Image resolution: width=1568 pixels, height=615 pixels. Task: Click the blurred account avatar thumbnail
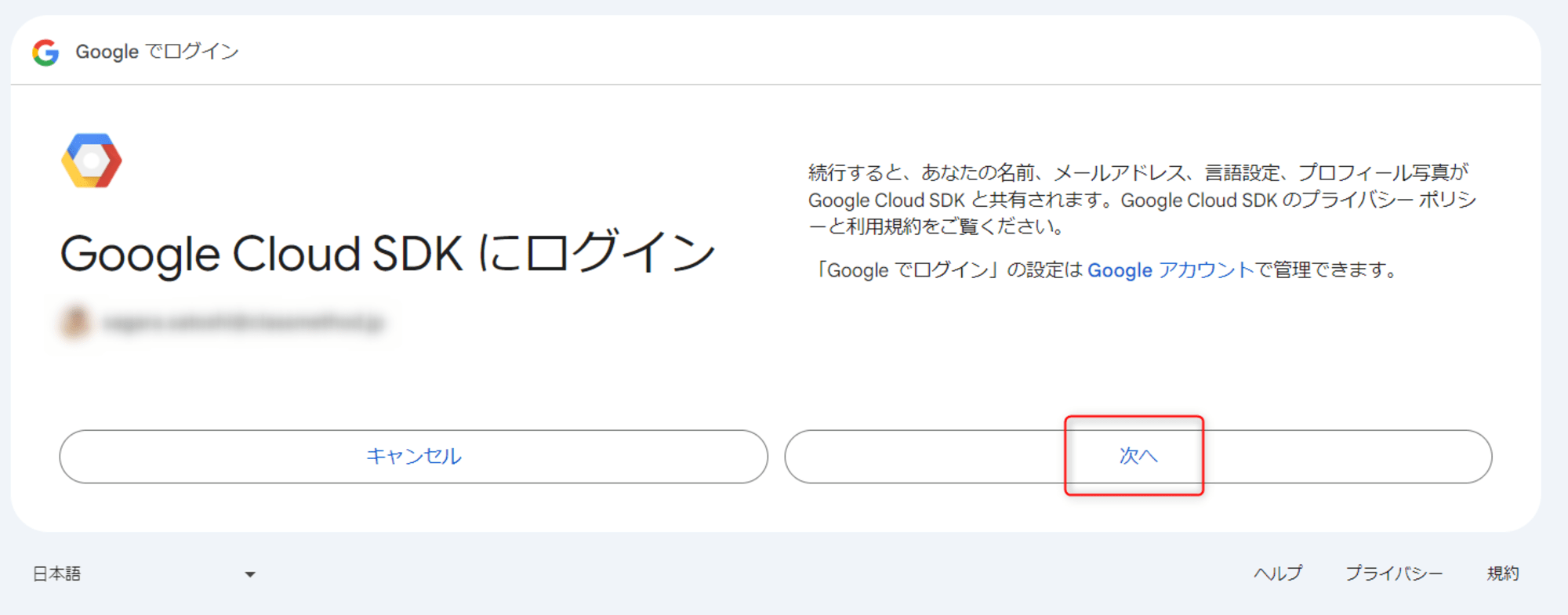pyautogui.click(x=76, y=322)
